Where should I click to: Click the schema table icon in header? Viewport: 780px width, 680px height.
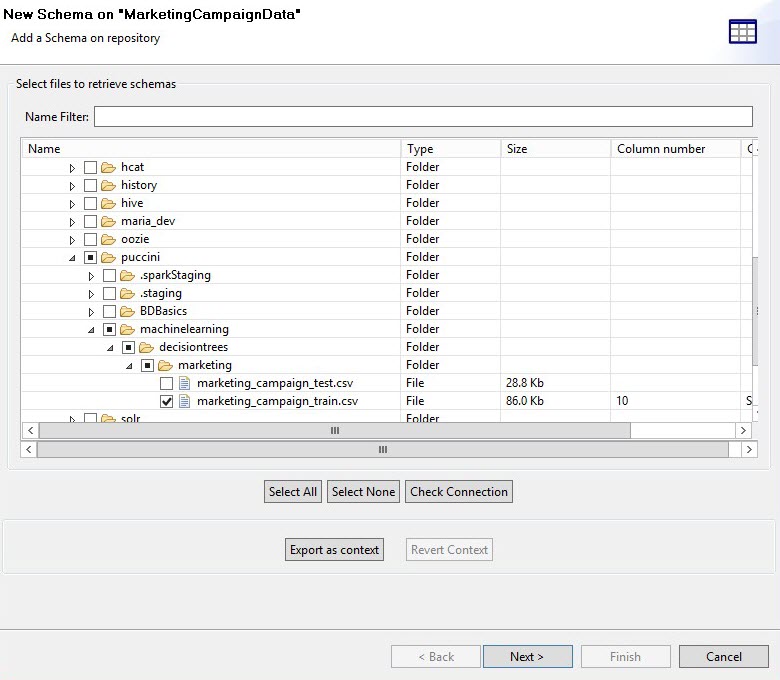click(742, 32)
